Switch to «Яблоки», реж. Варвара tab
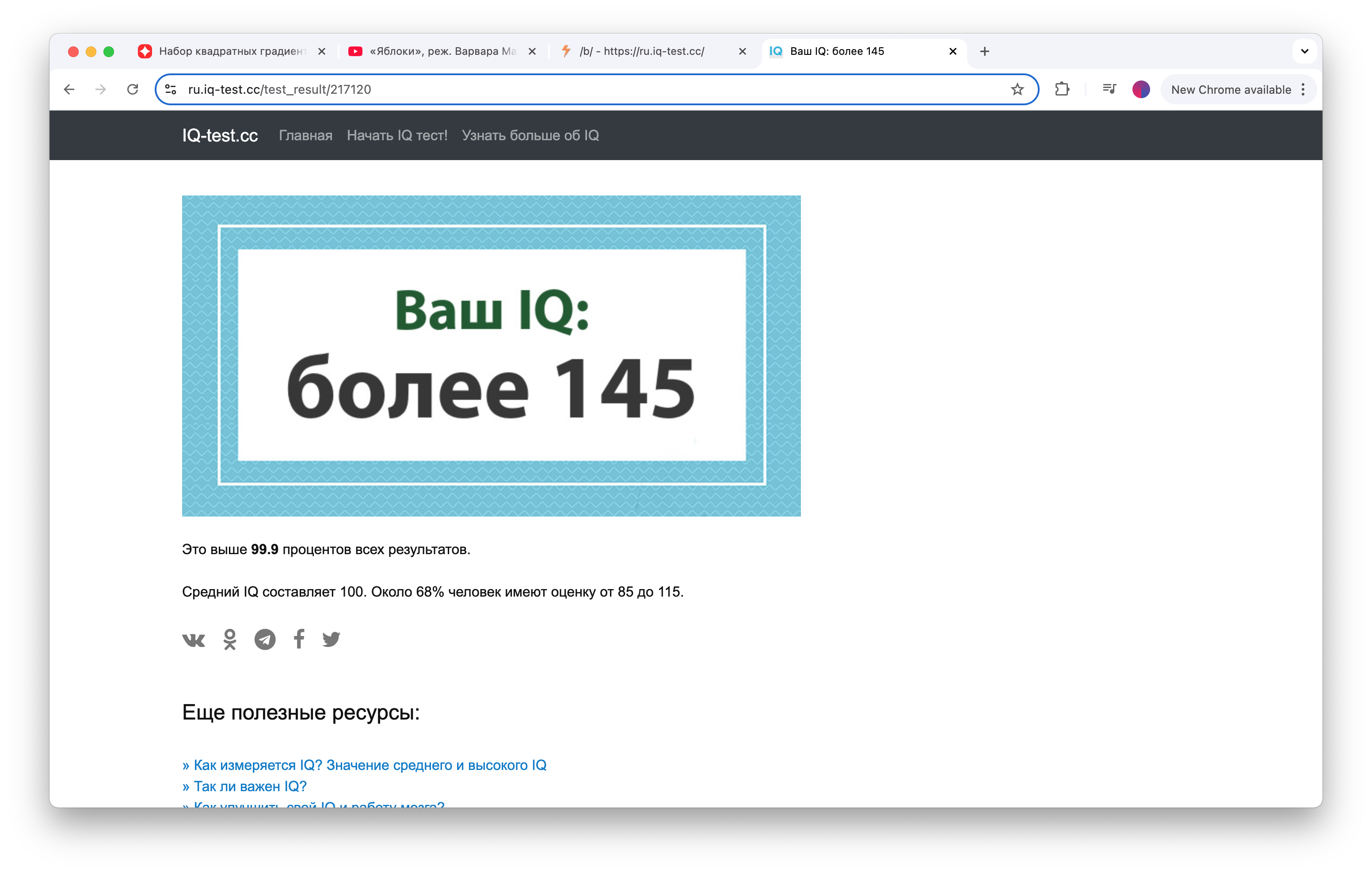 pyautogui.click(x=443, y=51)
